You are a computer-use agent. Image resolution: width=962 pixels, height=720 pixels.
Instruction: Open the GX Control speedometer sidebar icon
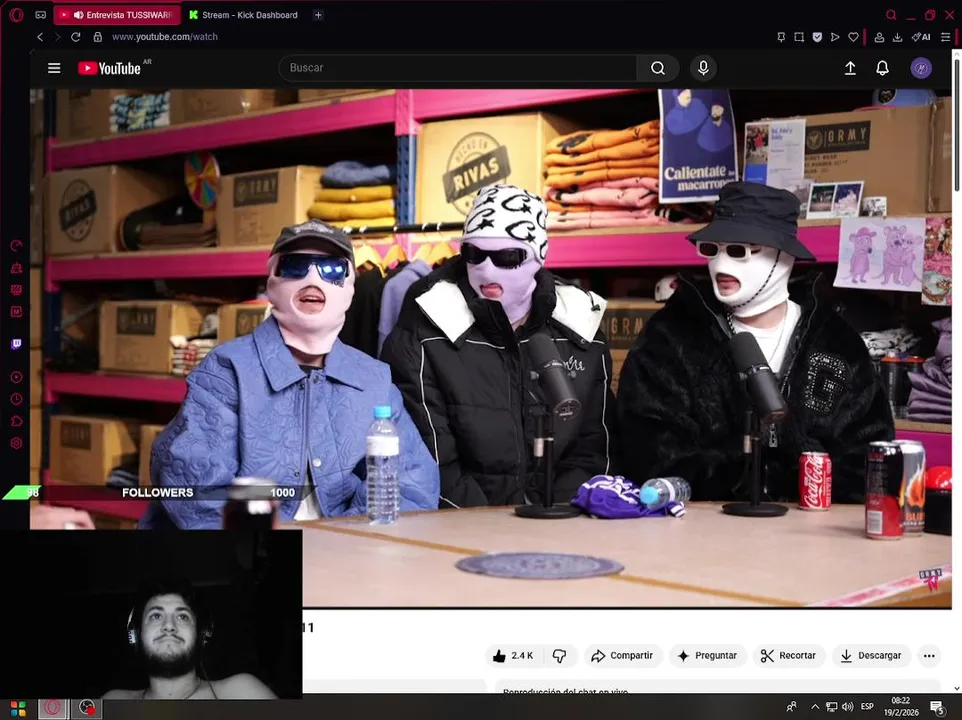click(x=17, y=246)
